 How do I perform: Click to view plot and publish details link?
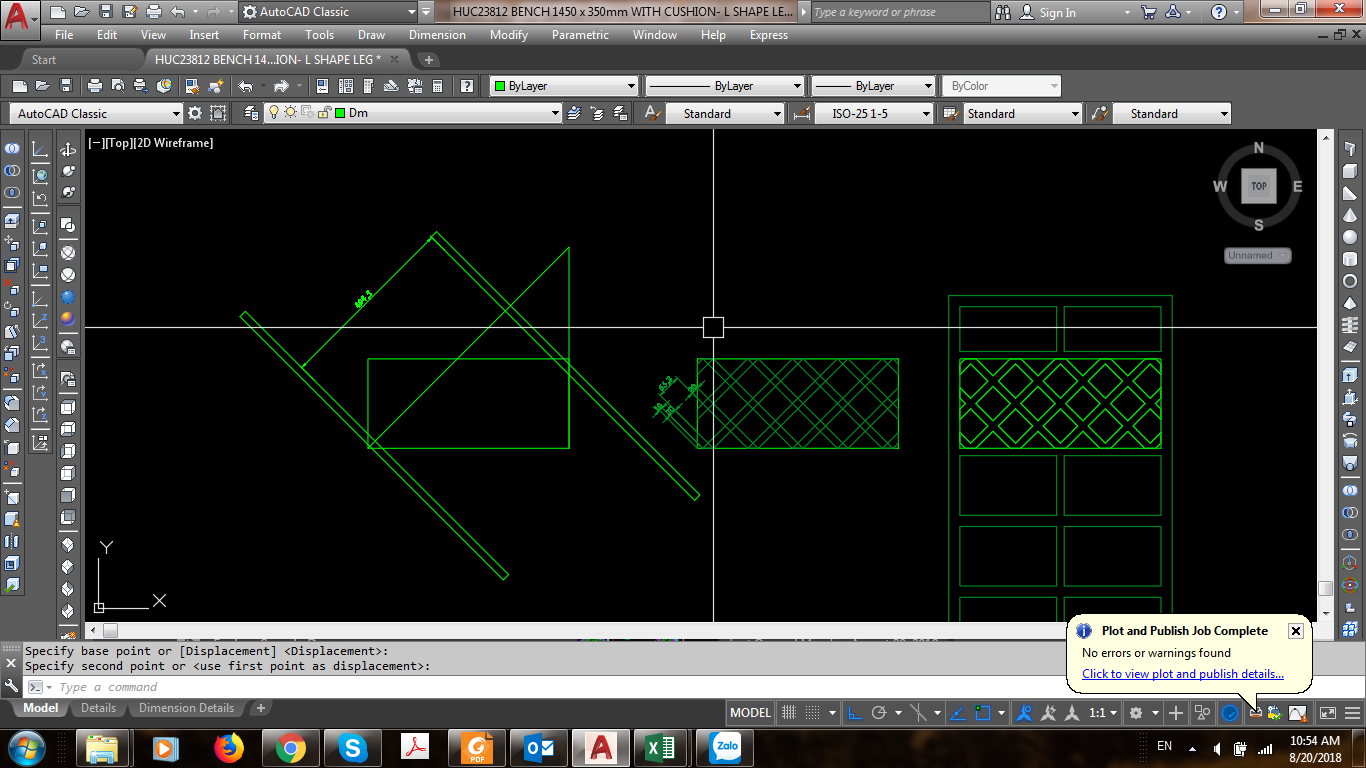coord(1183,674)
